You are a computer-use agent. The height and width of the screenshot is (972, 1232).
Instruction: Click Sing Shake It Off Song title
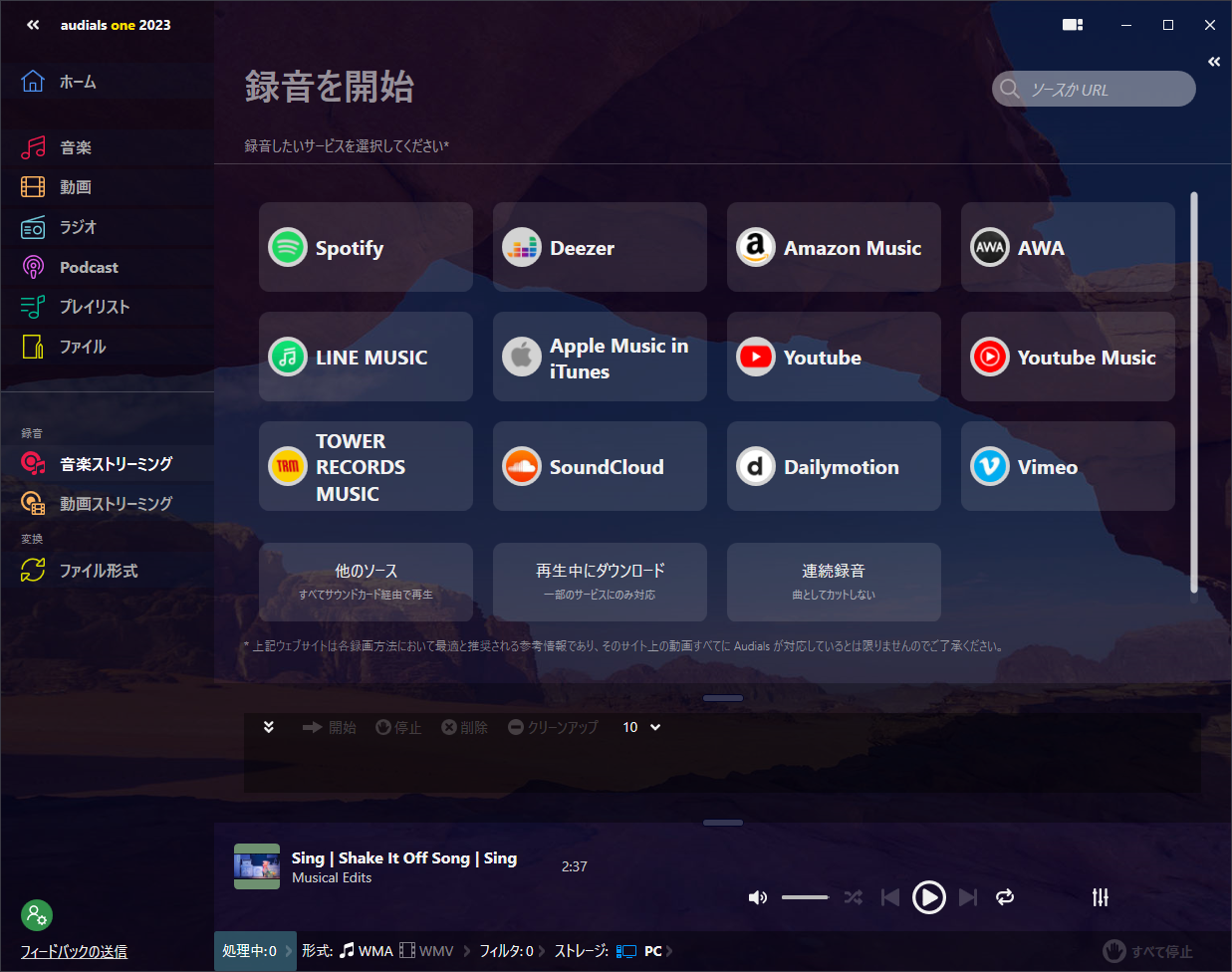click(x=404, y=857)
